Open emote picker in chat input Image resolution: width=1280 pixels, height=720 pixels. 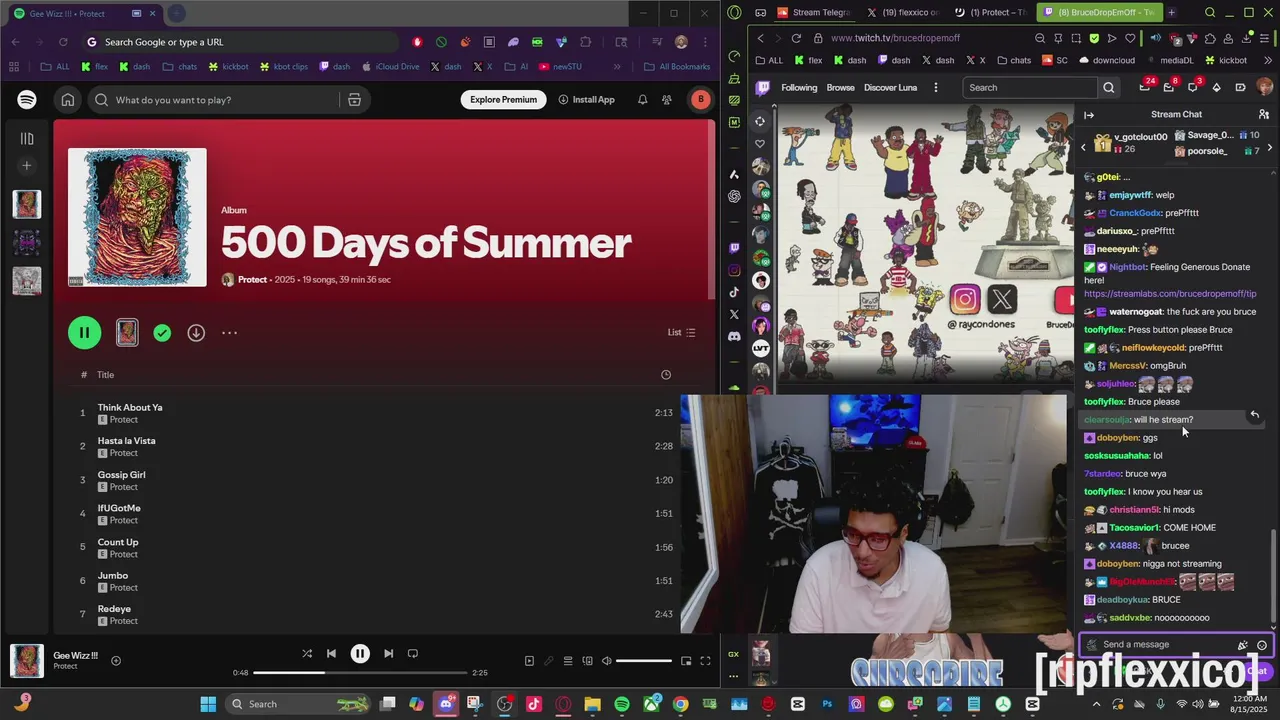1262,645
